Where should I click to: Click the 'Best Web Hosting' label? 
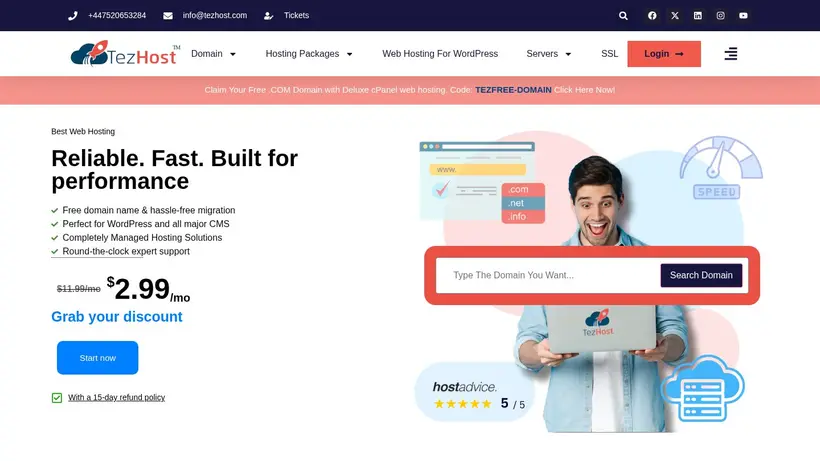point(83,132)
